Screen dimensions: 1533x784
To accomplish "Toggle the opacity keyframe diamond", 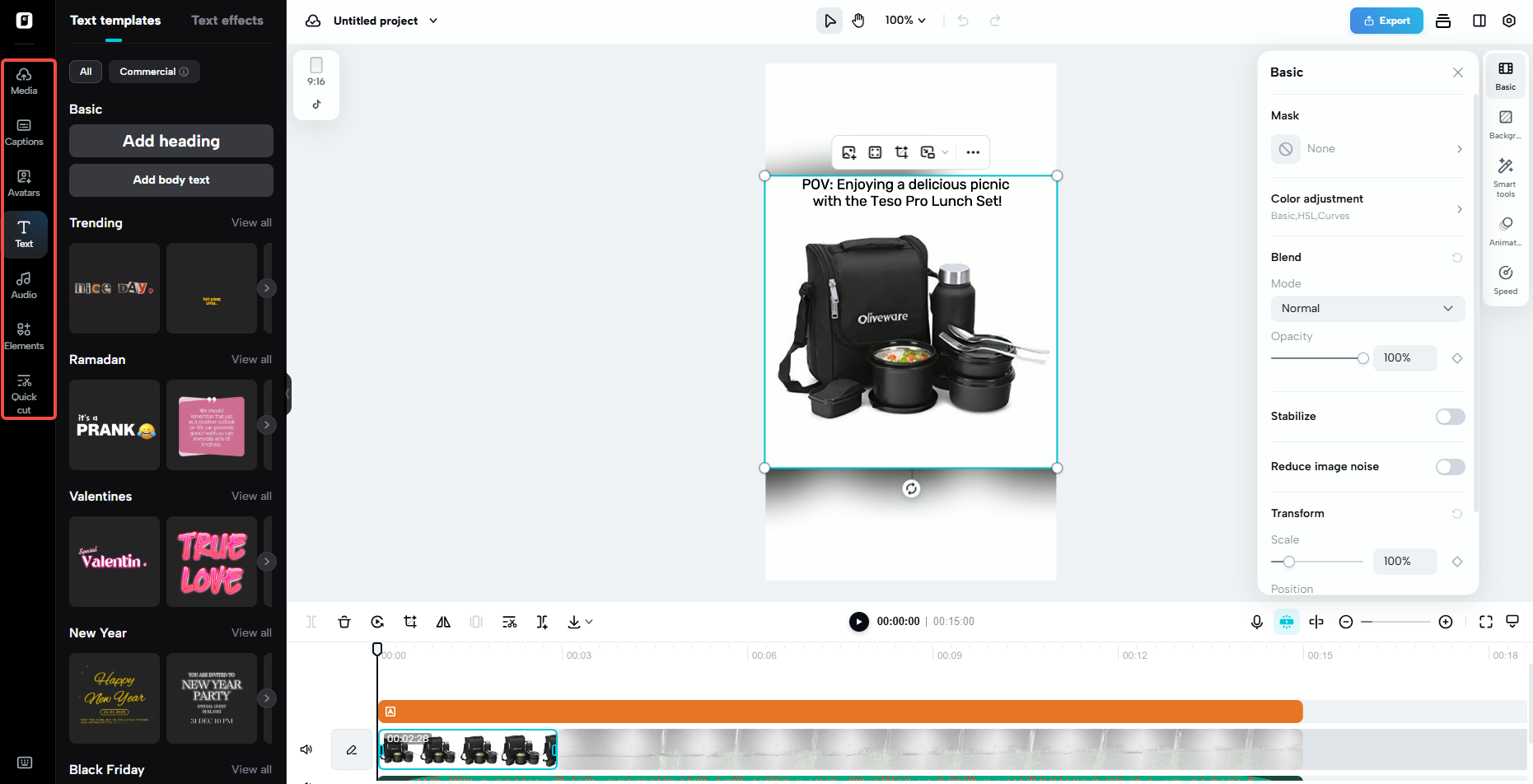I will tap(1457, 358).
